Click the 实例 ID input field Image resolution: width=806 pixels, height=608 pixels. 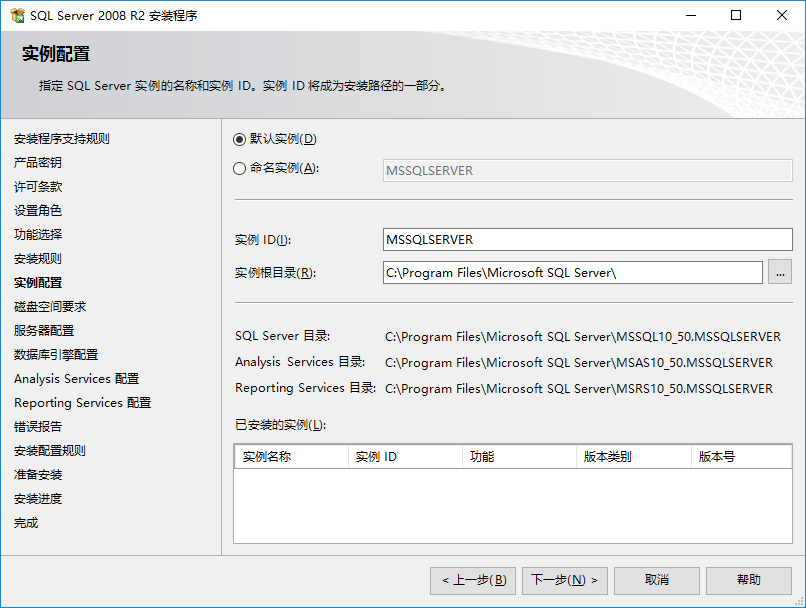pos(587,239)
